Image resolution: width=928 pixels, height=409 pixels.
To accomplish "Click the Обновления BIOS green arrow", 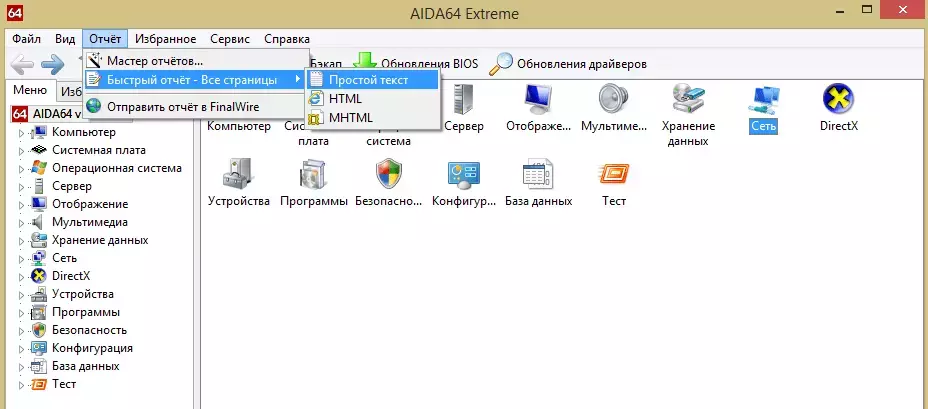I will 365,64.
